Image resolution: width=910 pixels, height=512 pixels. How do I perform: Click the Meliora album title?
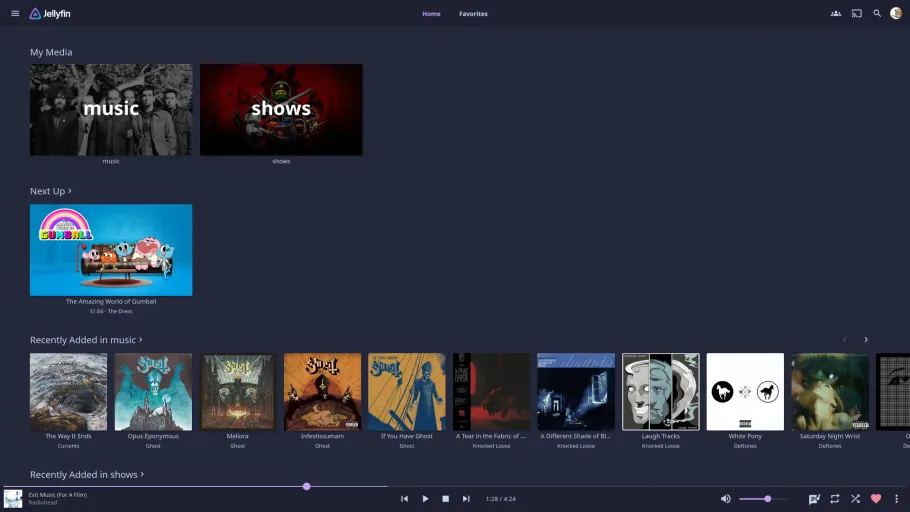237,436
